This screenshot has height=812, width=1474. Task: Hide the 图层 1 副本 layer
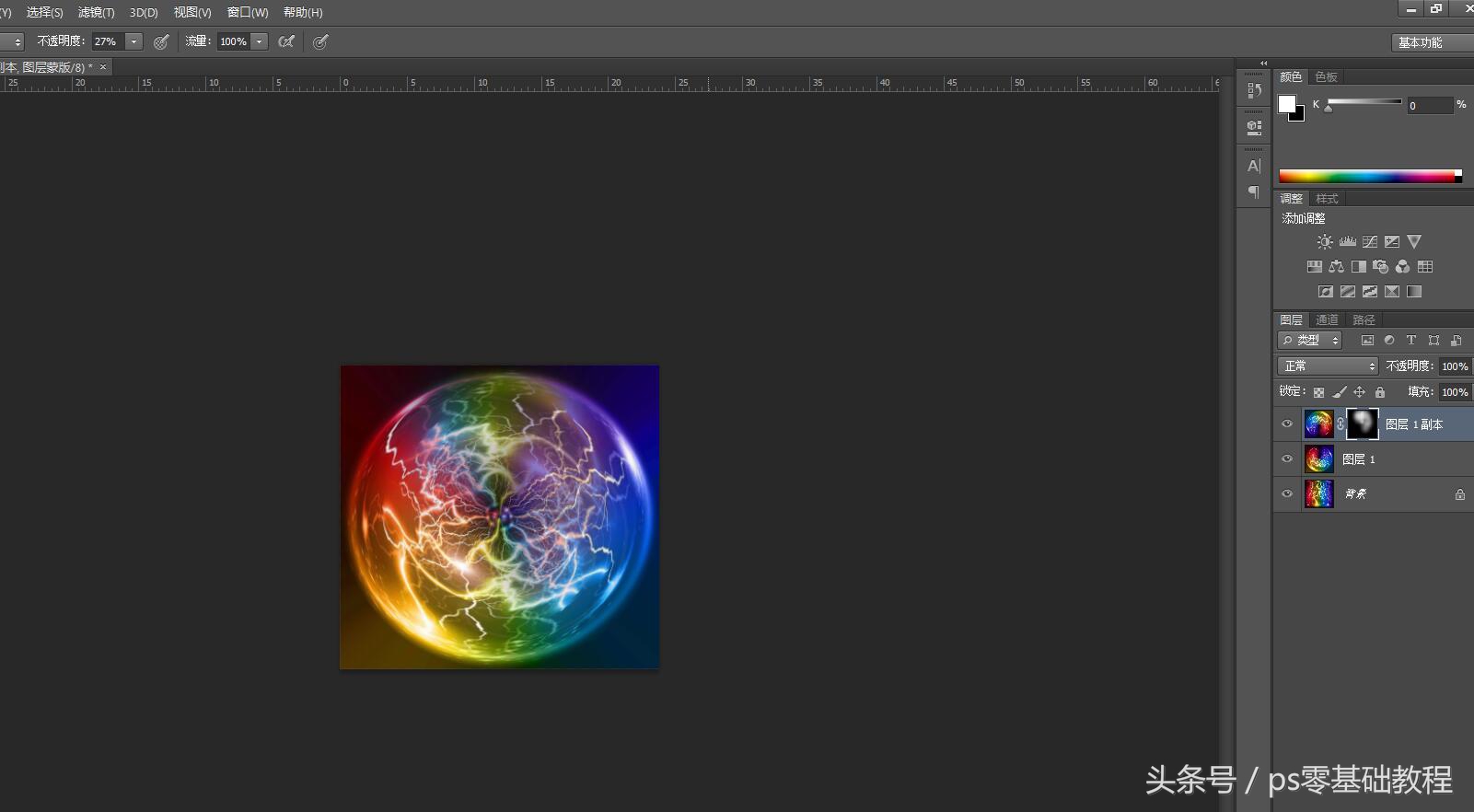click(x=1287, y=424)
